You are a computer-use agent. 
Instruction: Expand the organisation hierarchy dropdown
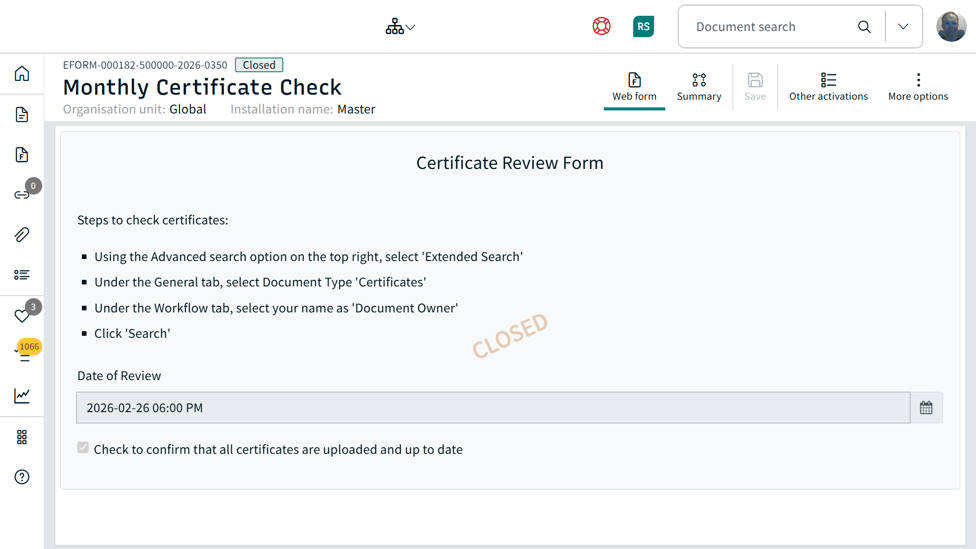(400, 27)
